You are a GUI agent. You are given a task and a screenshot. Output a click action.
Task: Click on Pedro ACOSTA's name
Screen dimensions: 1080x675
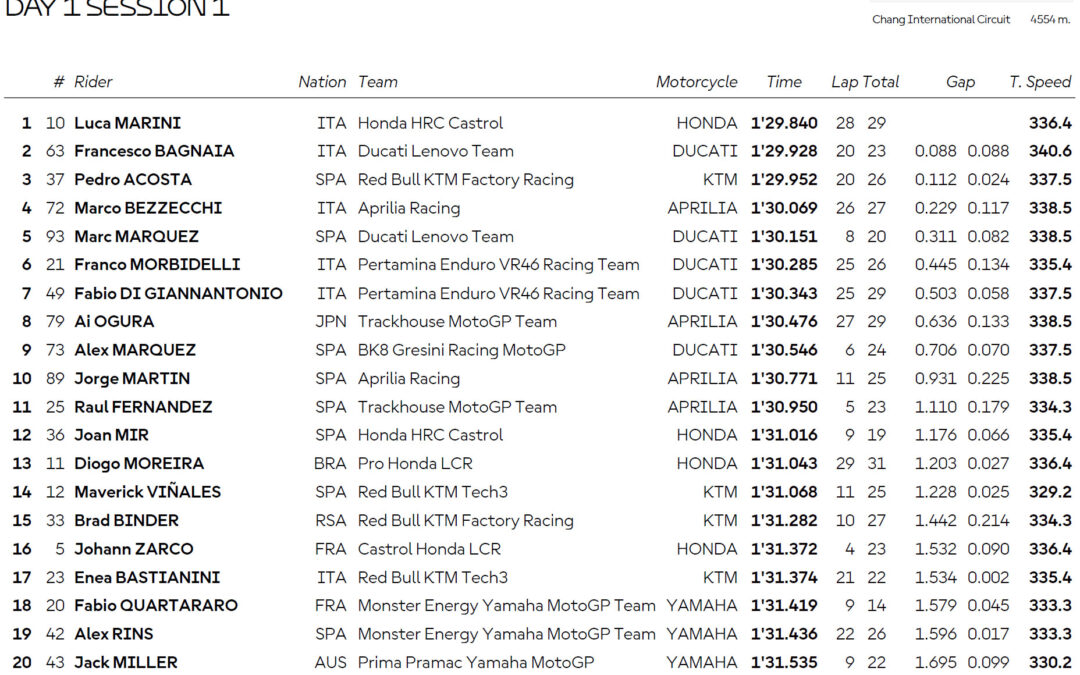click(x=133, y=180)
